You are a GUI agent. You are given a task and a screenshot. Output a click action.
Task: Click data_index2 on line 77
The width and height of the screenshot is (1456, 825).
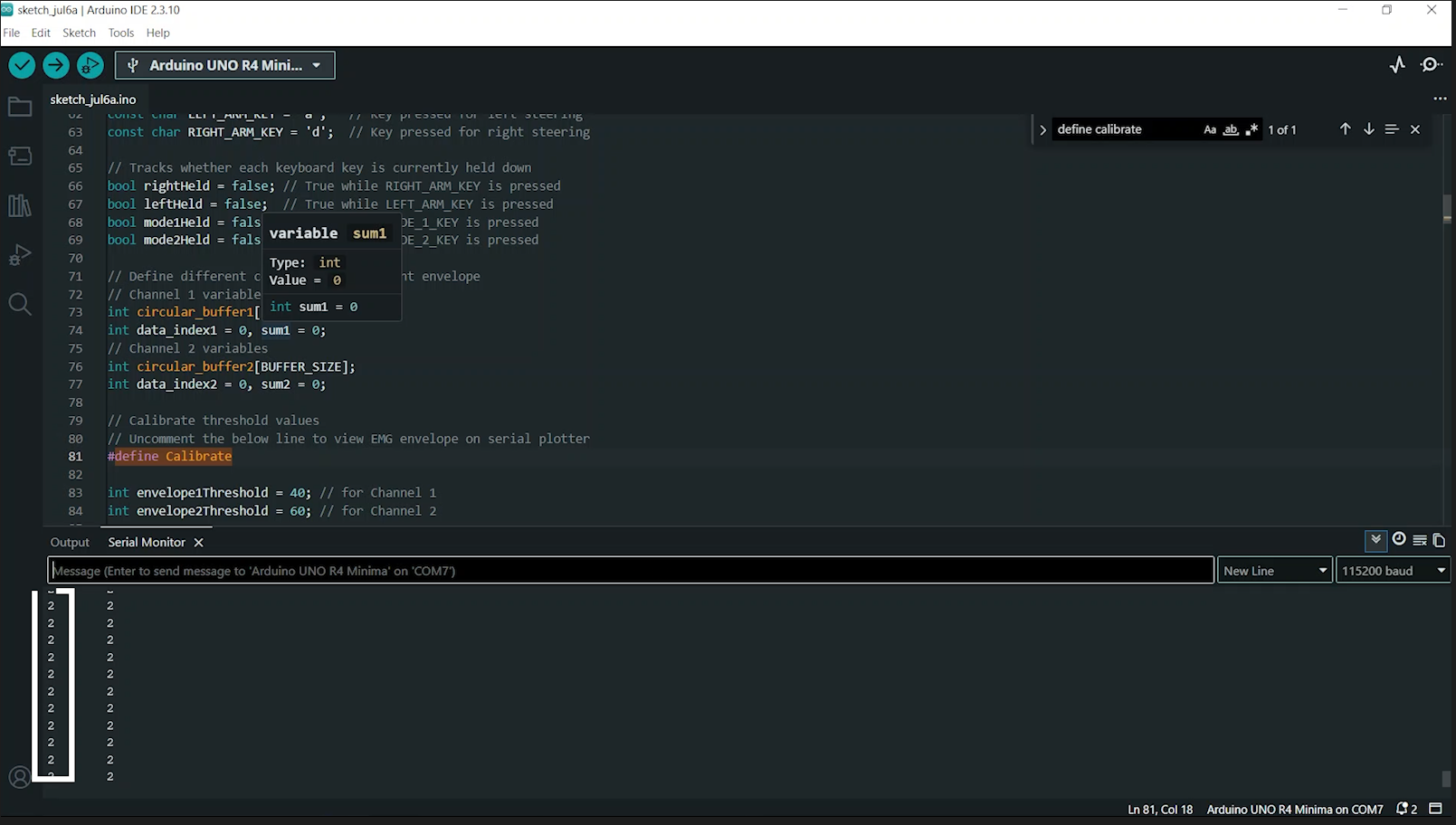click(x=176, y=384)
